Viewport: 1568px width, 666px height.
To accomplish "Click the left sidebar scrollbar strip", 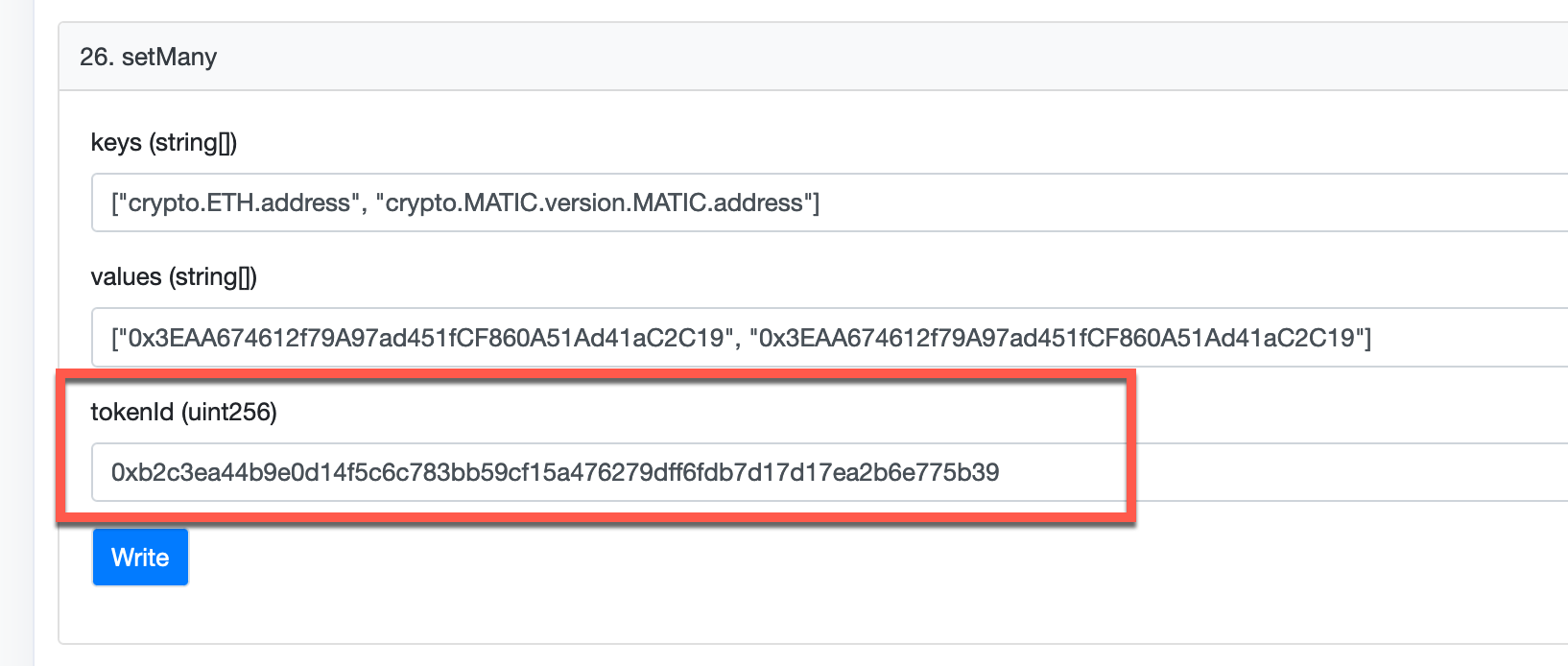I will tap(13, 336).
